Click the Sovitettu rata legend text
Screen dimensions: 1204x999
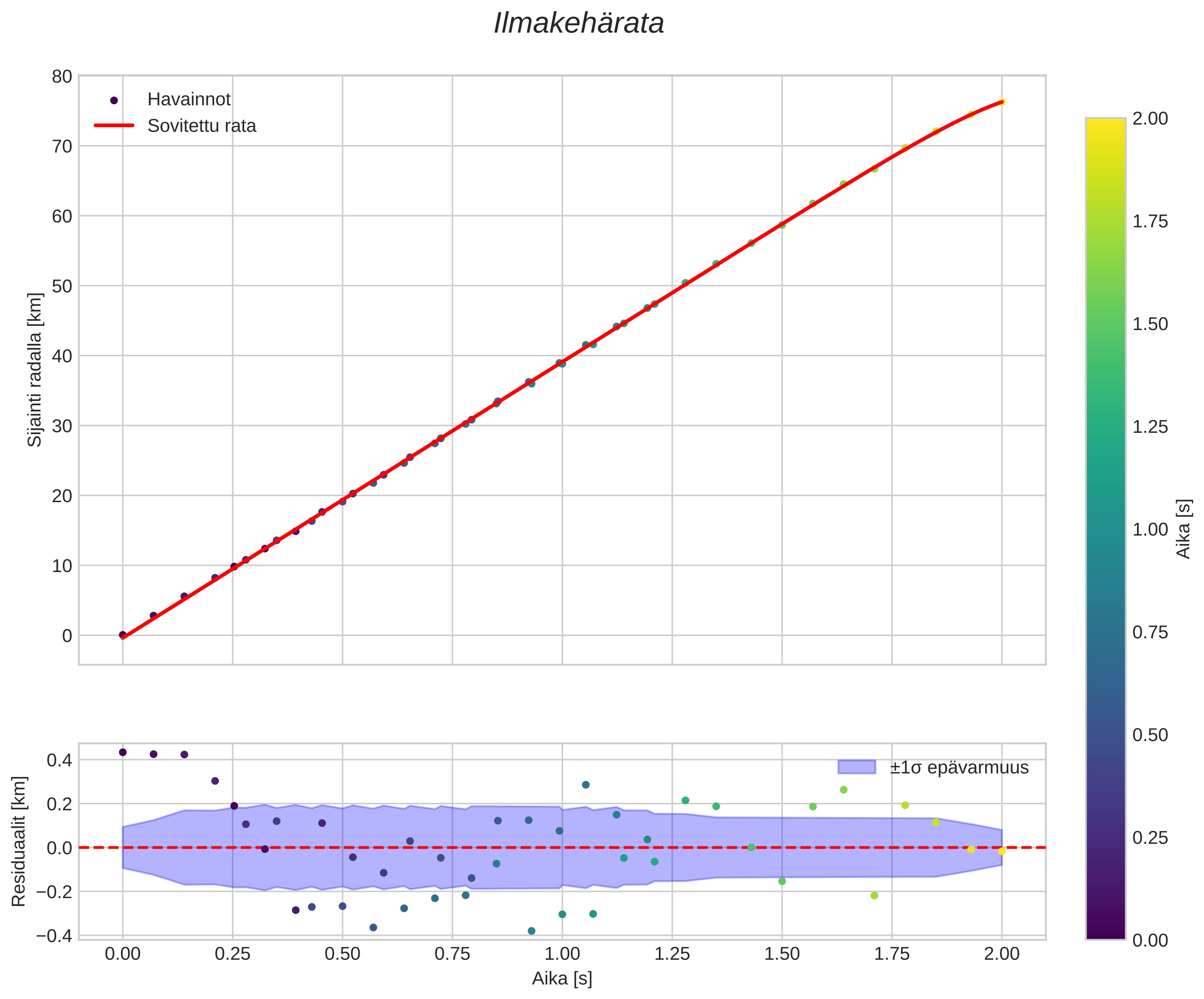[201, 126]
